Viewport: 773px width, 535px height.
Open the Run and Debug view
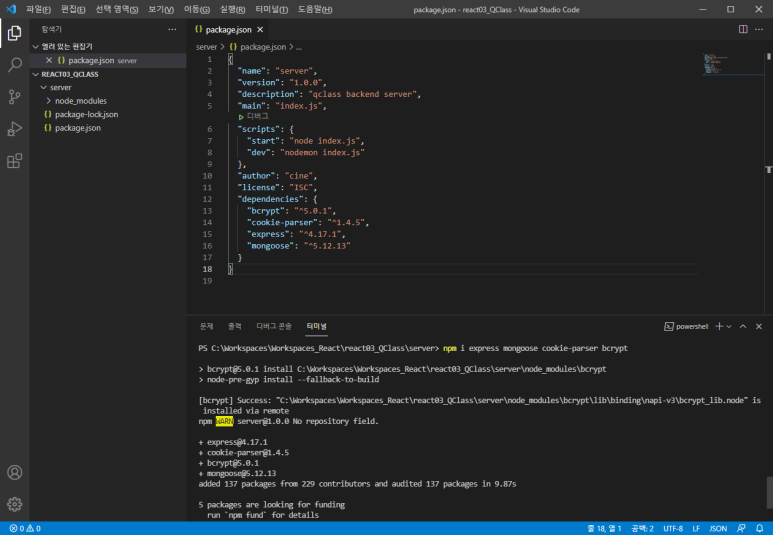pos(14,129)
